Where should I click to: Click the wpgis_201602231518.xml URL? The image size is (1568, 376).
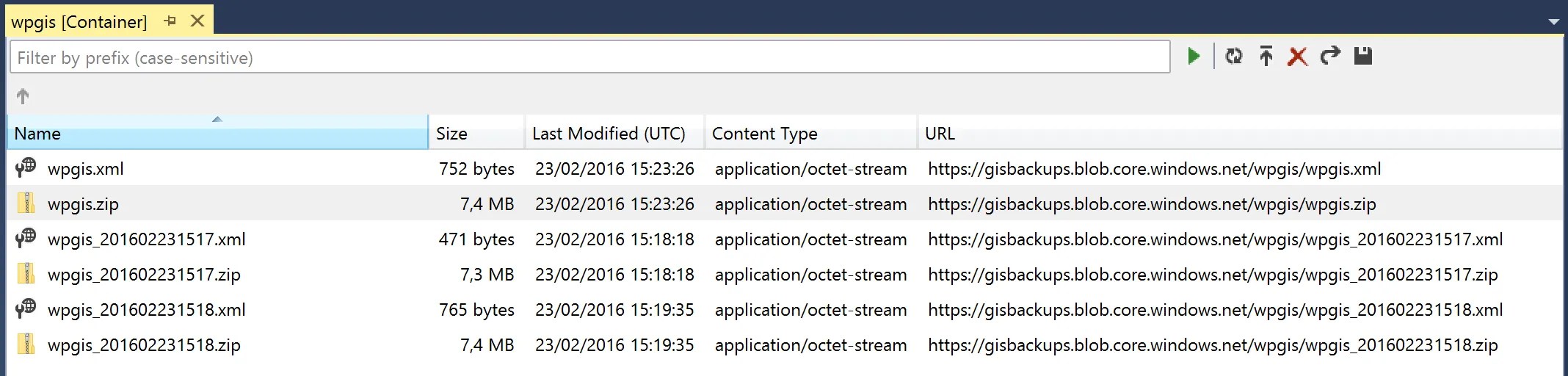coord(1215,309)
